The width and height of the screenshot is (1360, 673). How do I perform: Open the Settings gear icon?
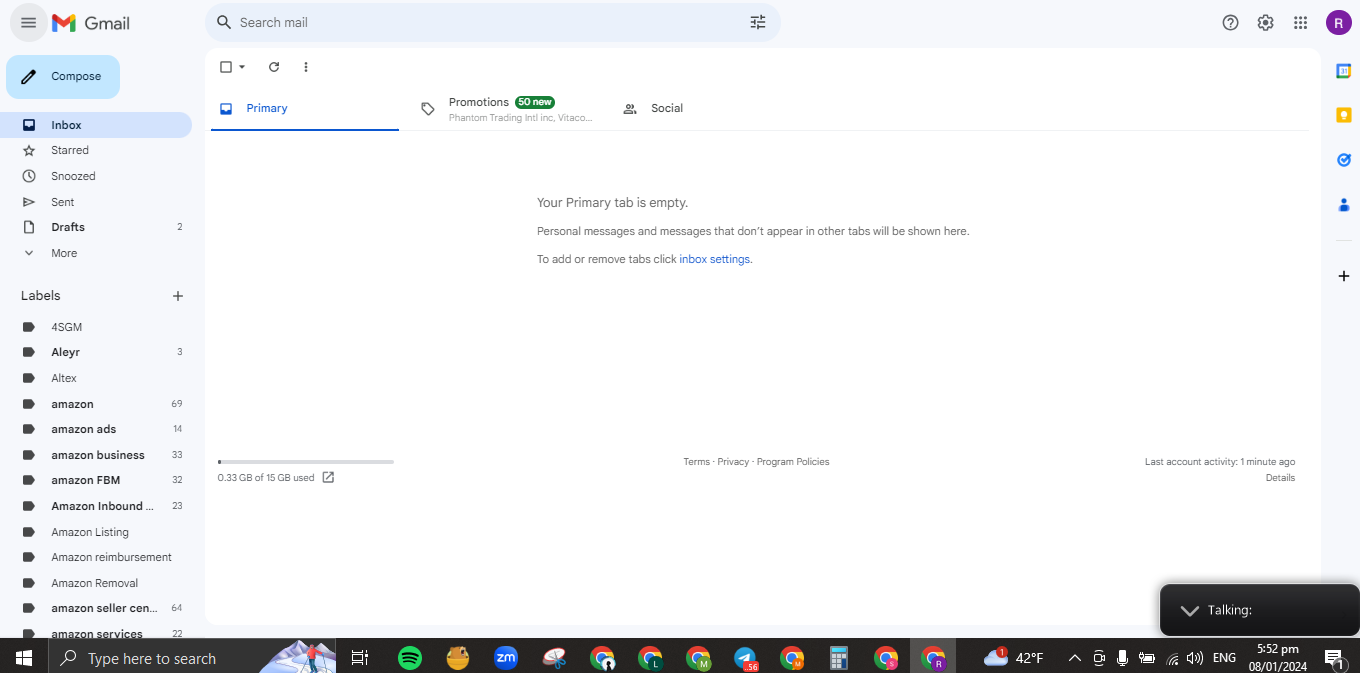pyautogui.click(x=1266, y=22)
